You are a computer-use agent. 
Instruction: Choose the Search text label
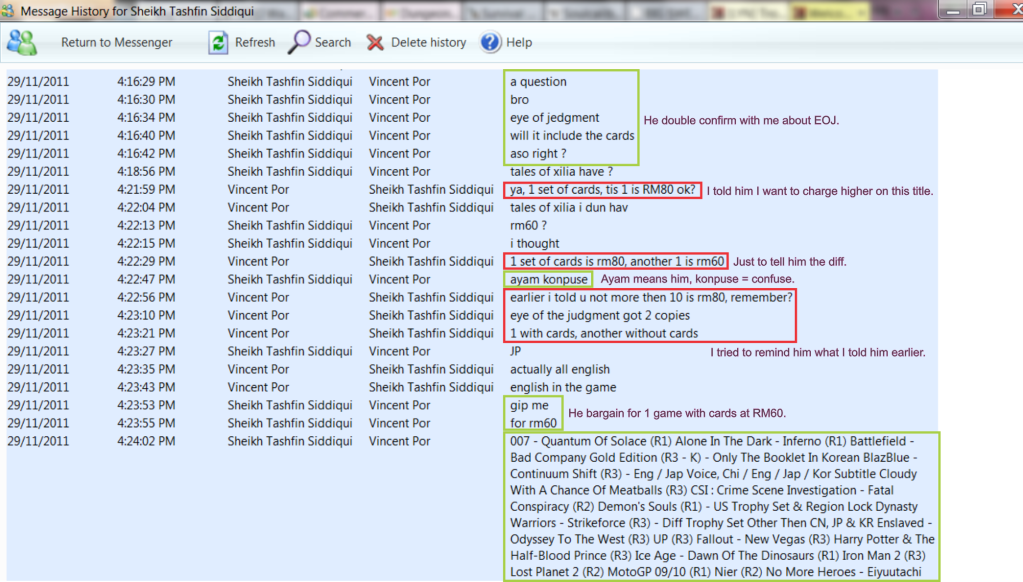tap(333, 42)
